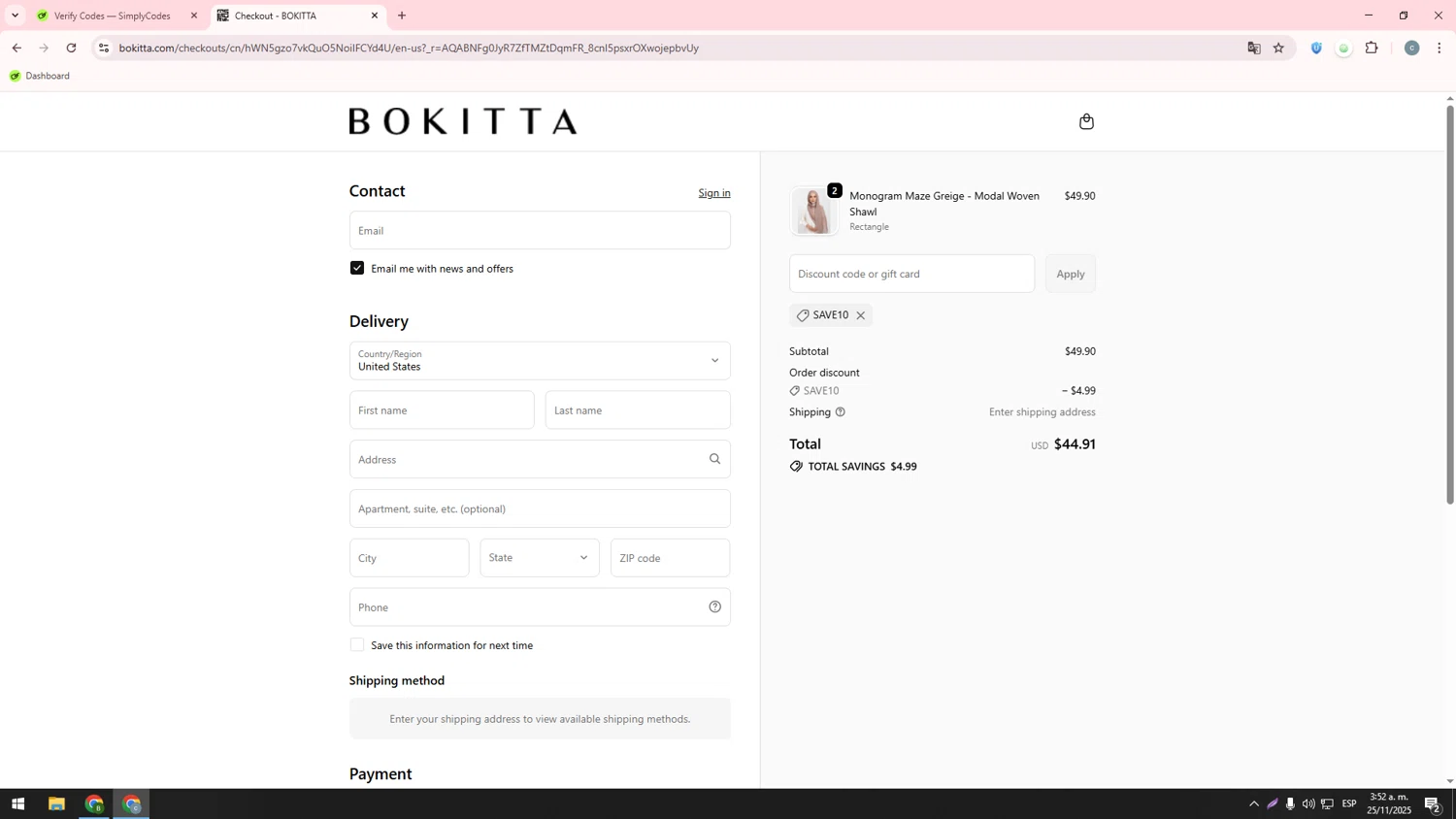Open the Windows Start menu
The height and width of the screenshot is (819, 1456).
(17, 803)
